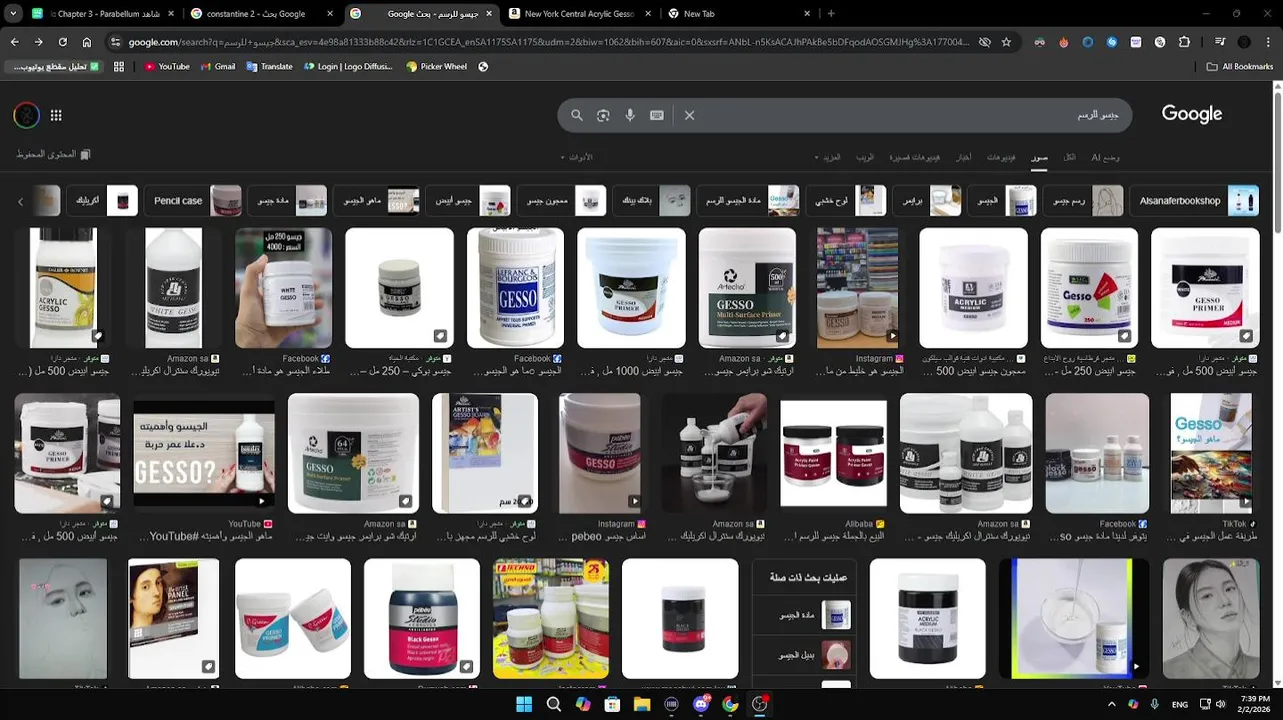Open the Picker Wheel bookmark
Viewport: 1283px width, 720px height.
tap(436, 66)
